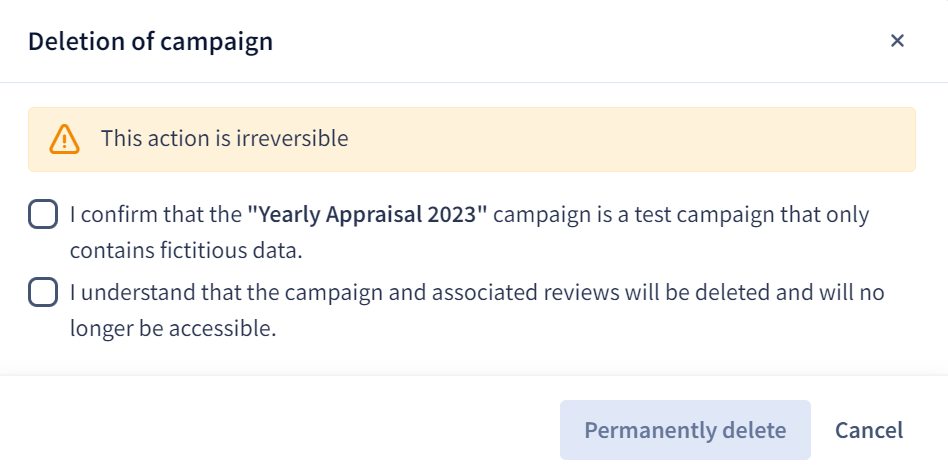Close the Deletion of campaign dialog
The image size is (948, 475).
(x=897, y=40)
